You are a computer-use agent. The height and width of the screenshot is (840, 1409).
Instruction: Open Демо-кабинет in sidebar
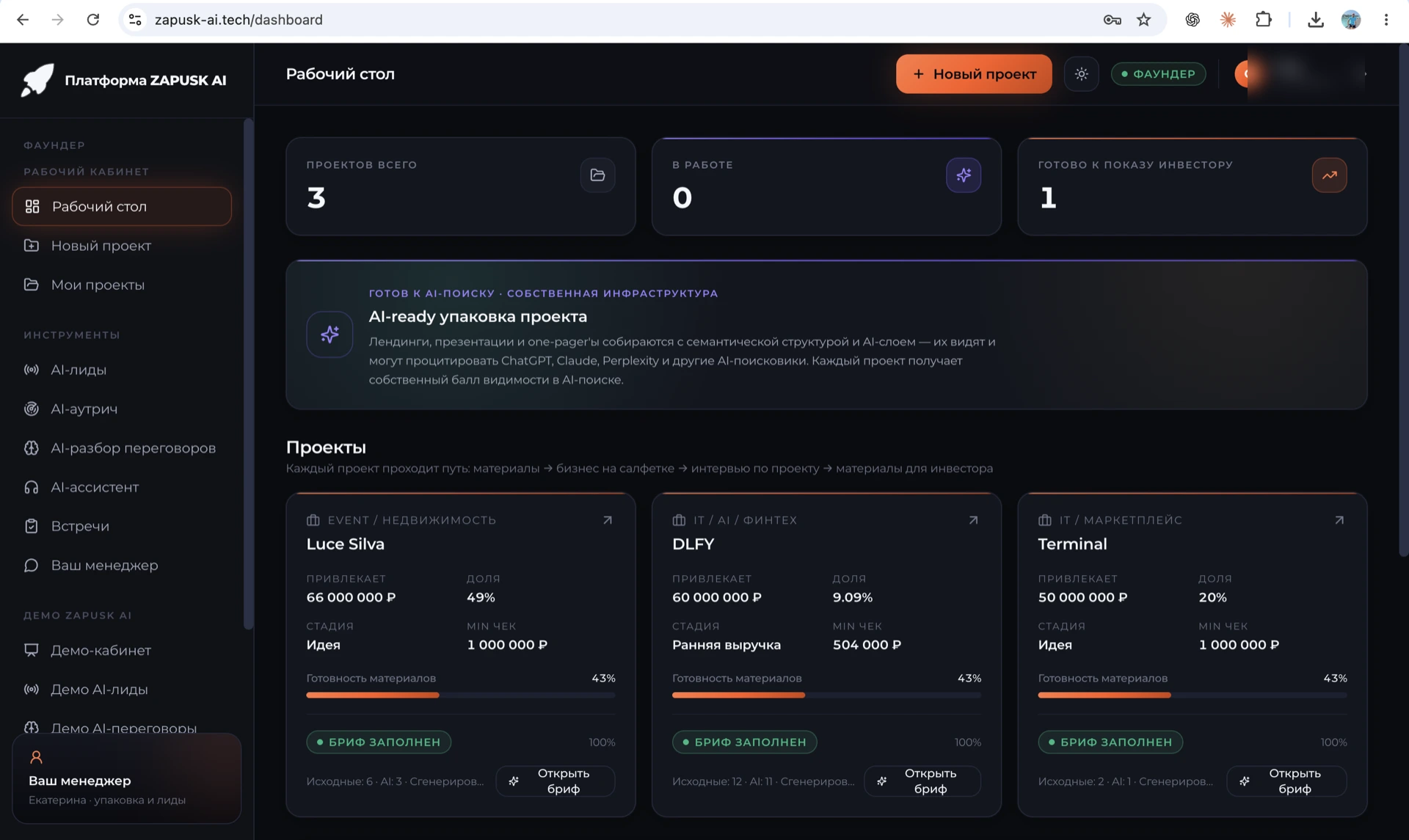122,651
